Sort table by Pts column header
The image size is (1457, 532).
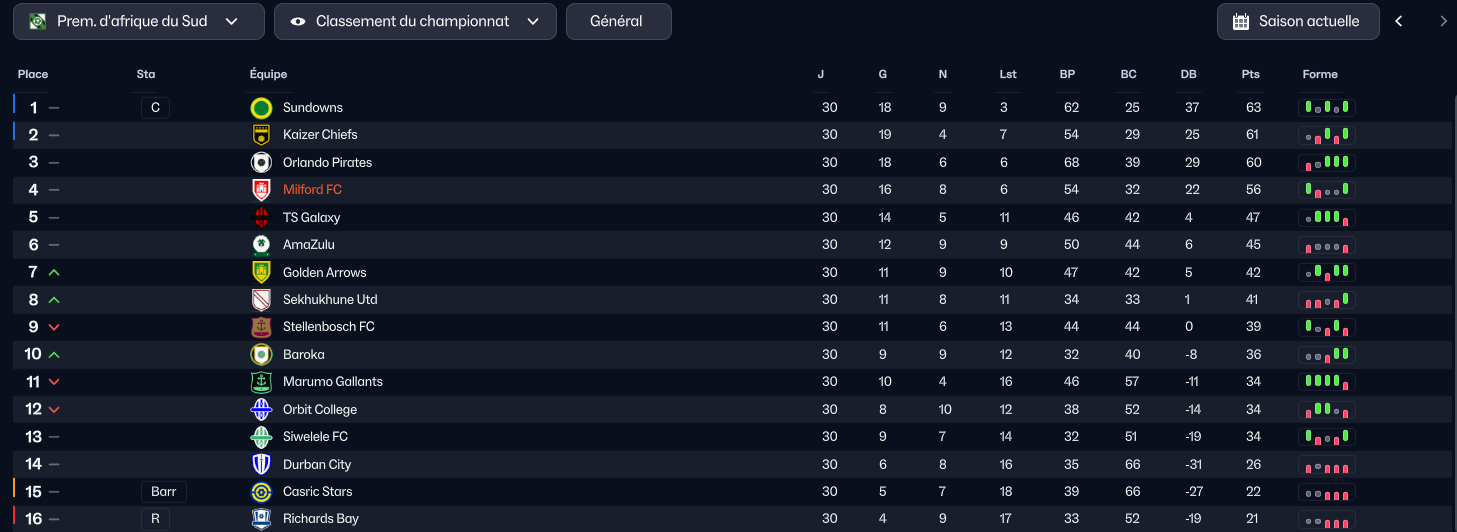point(1250,75)
